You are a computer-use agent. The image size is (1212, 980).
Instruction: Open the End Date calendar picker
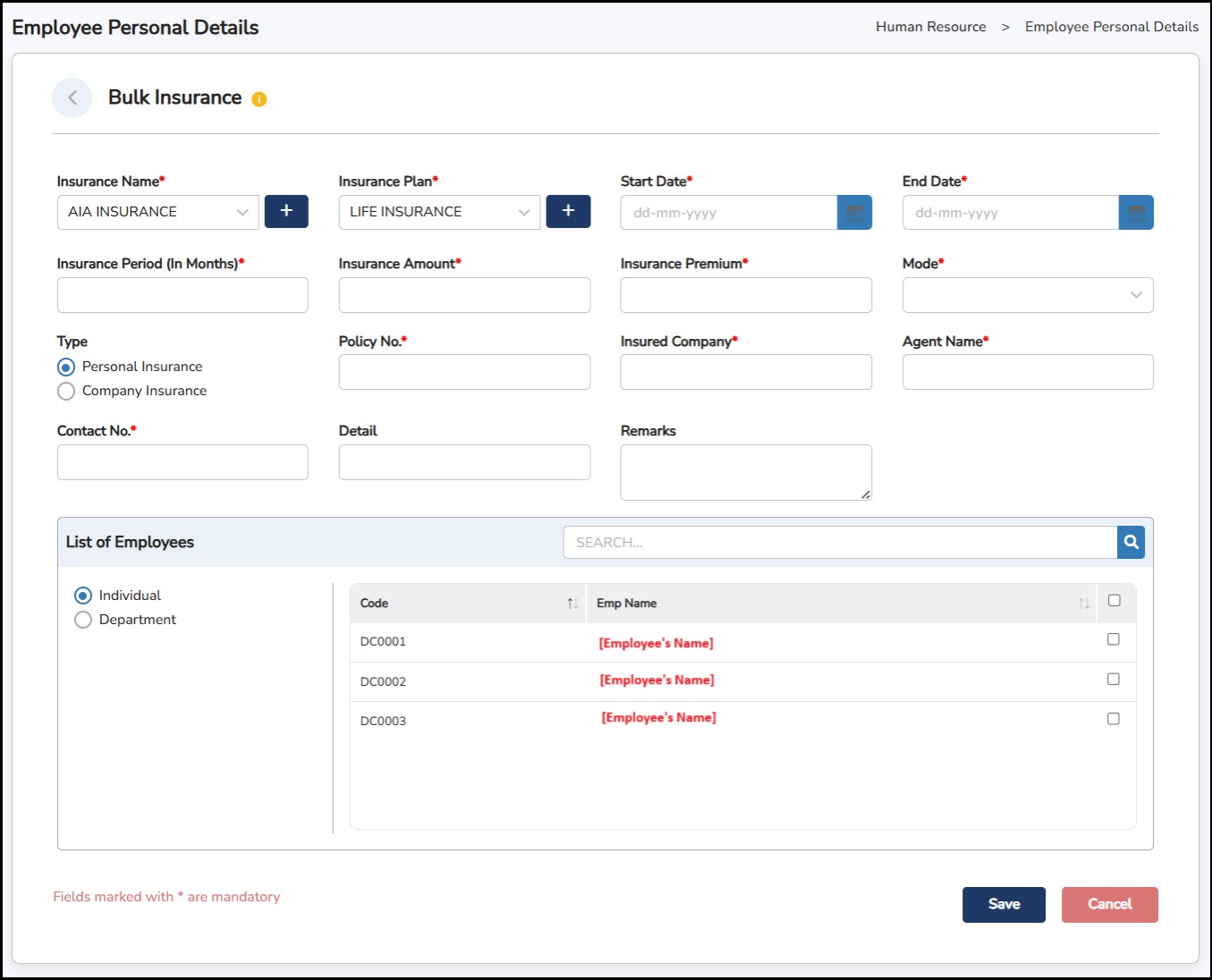(1136, 213)
